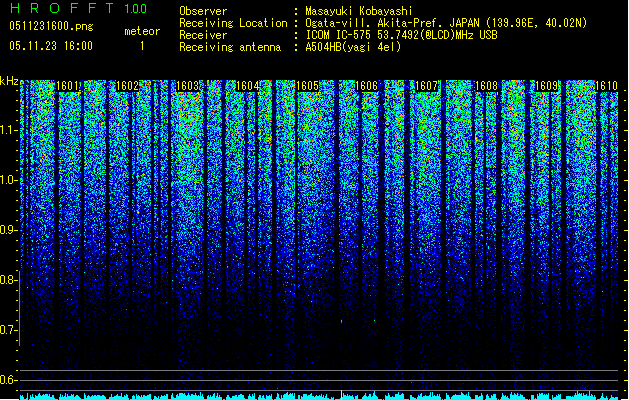Click the 1608 time marker
The image size is (629, 400).
click(x=486, y=86)
